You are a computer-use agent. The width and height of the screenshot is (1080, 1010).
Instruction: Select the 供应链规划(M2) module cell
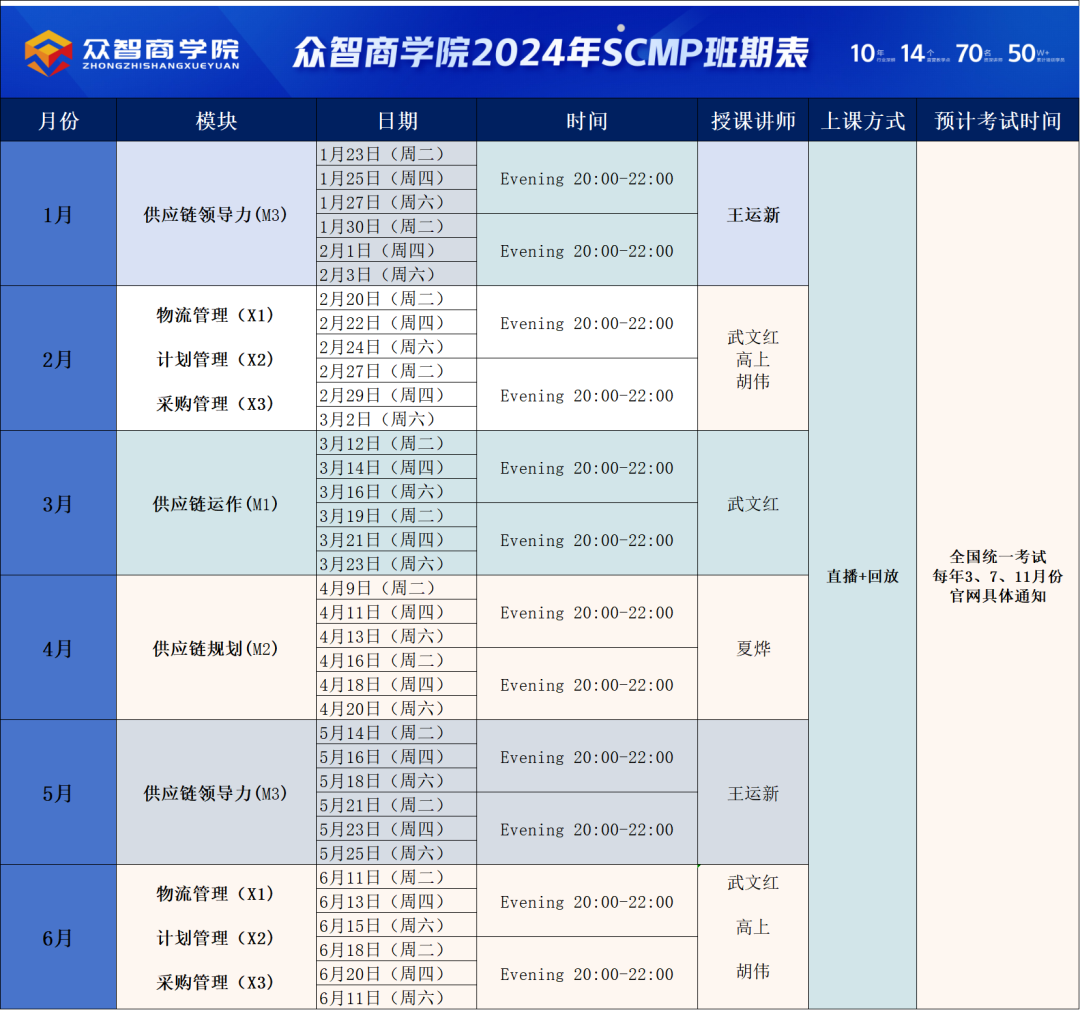pos(216,648)
